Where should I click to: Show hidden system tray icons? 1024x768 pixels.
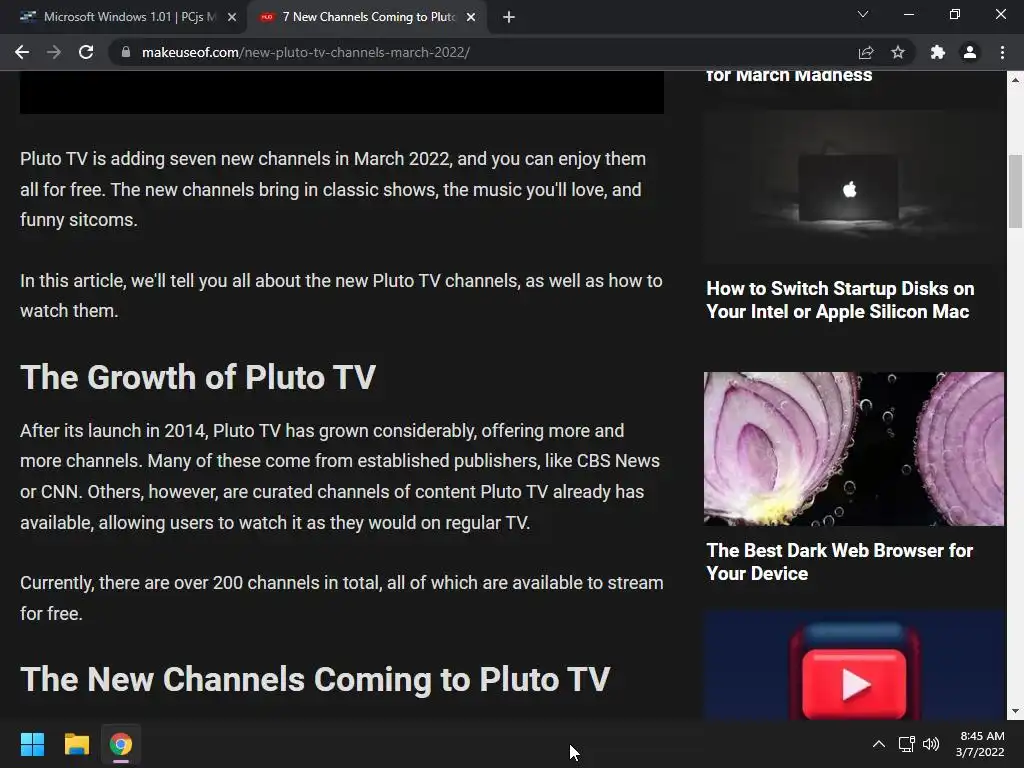(x=879, y=744)
